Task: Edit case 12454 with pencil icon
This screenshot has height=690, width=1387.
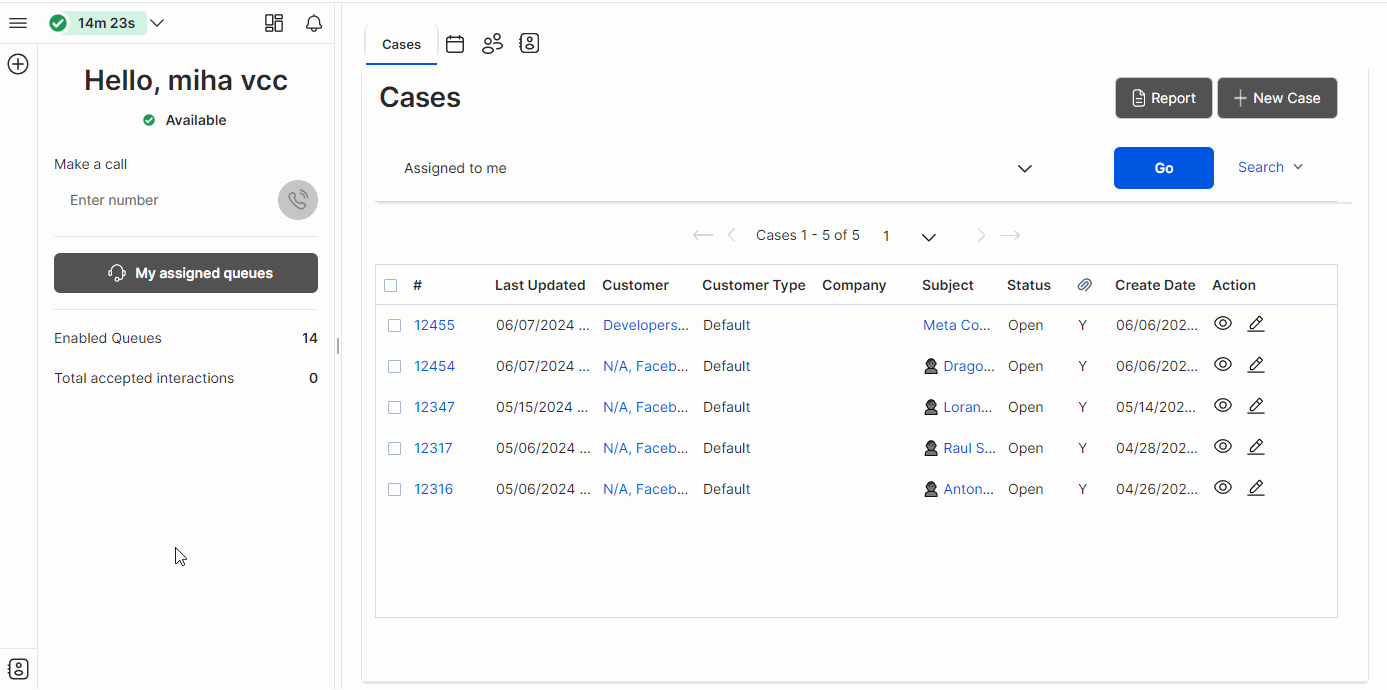Action: tap(1256, 365)
